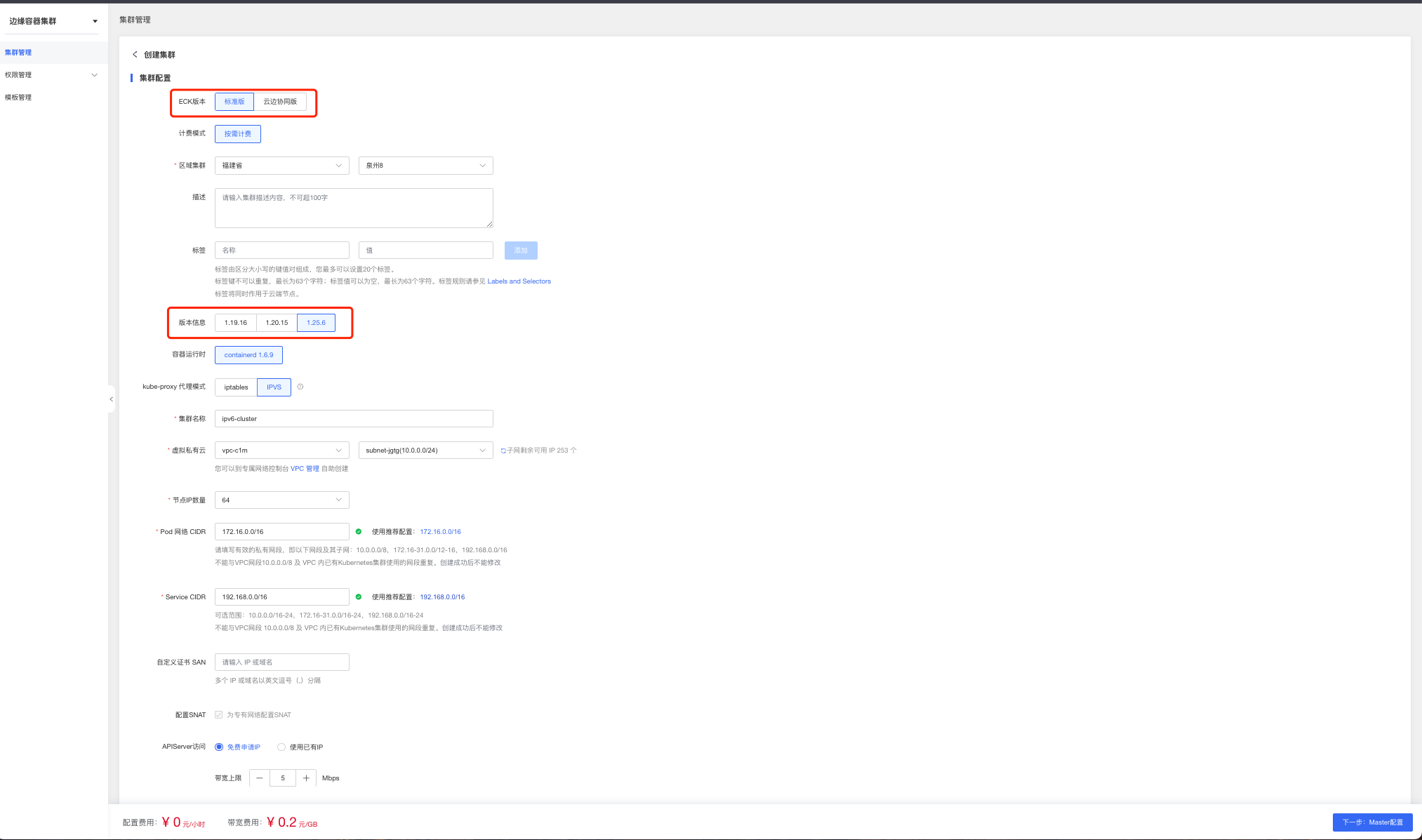Click the Service CIDR input field
Screen dimensions: 1422x840
coord(282,597)
